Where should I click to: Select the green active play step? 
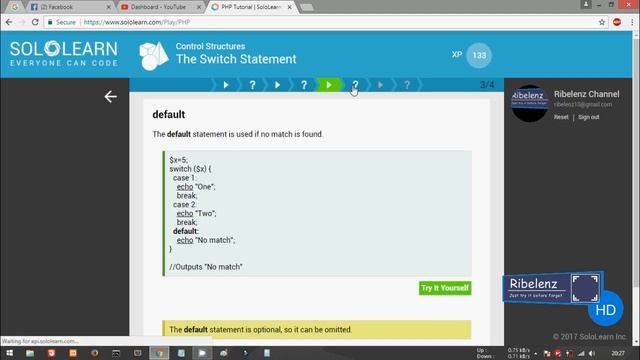point(329,85)
